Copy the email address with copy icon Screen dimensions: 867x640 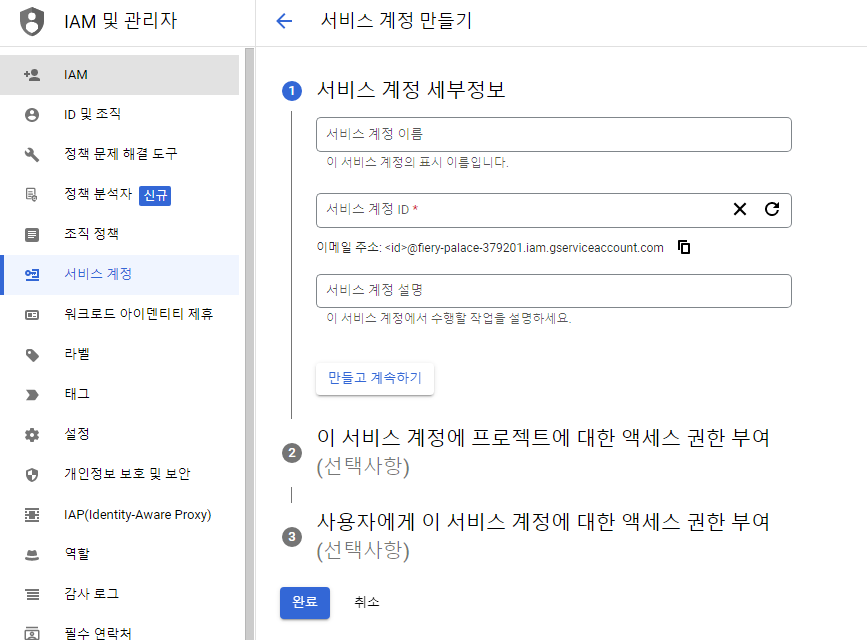point(684,247)
